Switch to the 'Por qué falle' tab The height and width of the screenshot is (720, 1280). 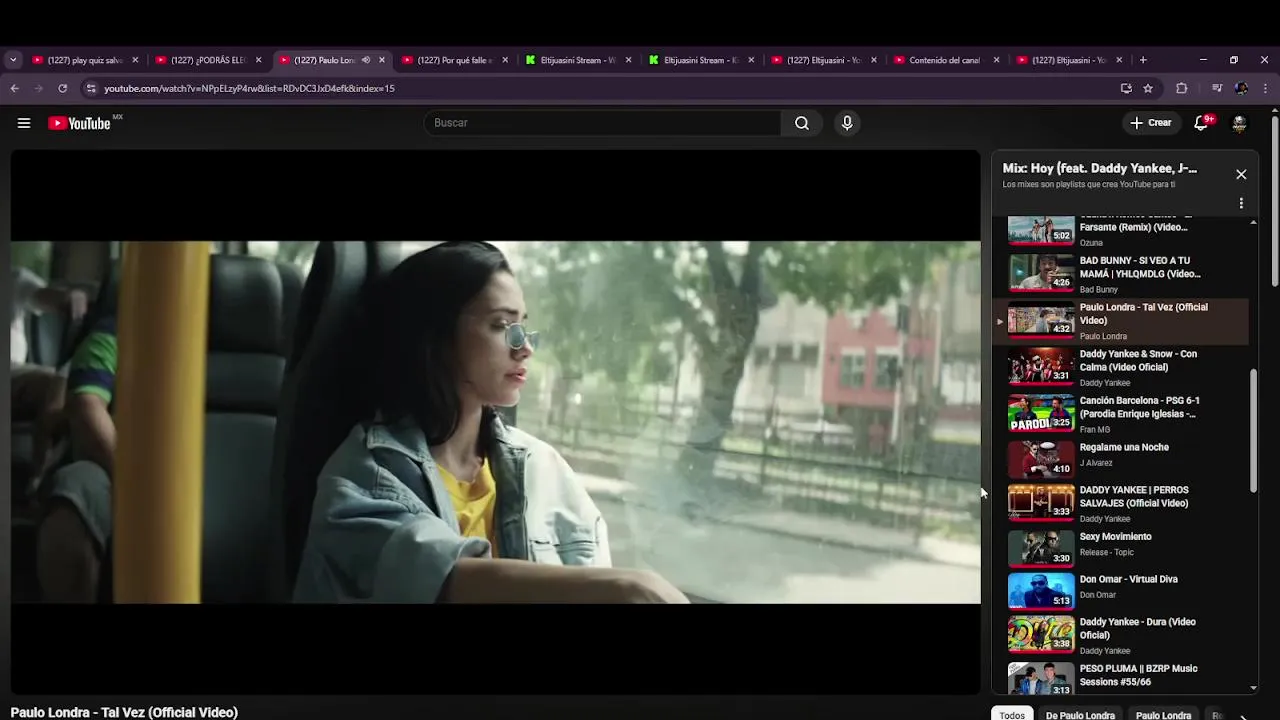pos(455,60)
